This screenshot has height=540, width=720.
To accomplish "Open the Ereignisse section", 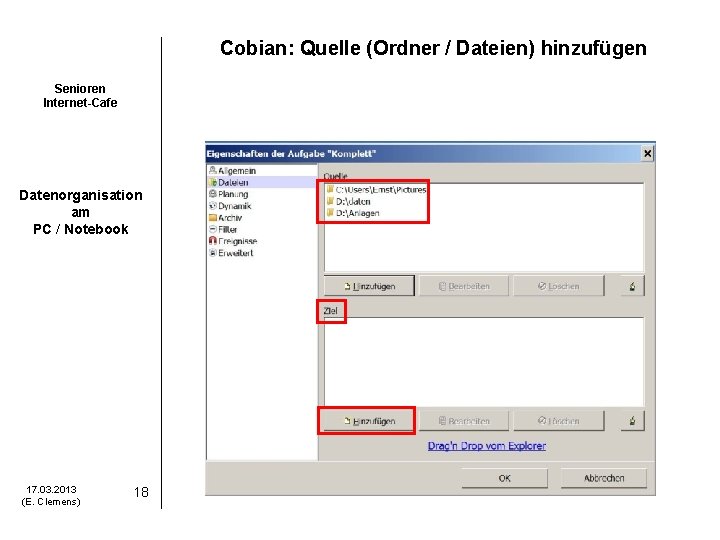I will [x=233, y=241].
